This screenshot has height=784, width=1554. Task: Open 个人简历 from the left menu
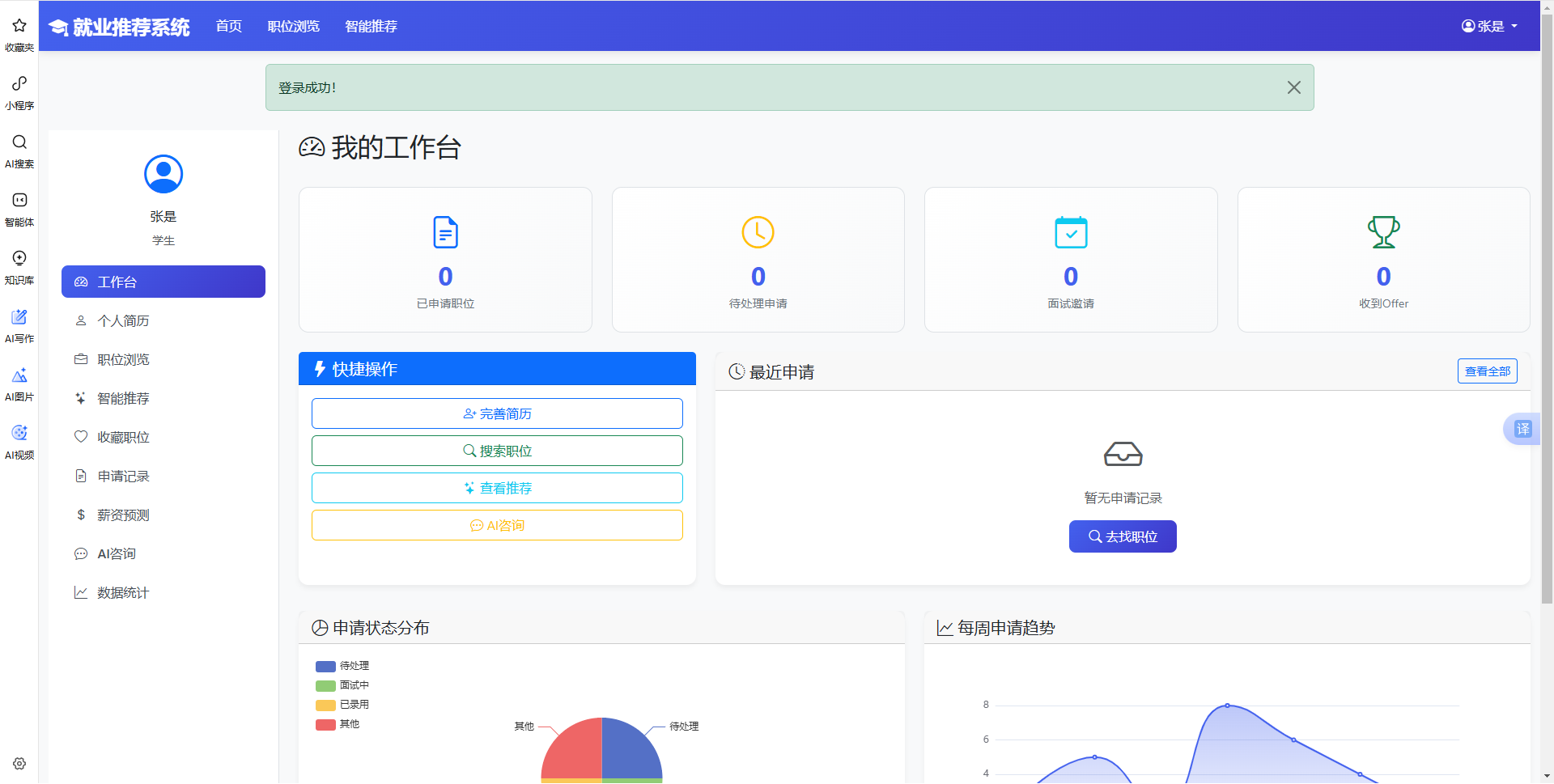[122, 320]
